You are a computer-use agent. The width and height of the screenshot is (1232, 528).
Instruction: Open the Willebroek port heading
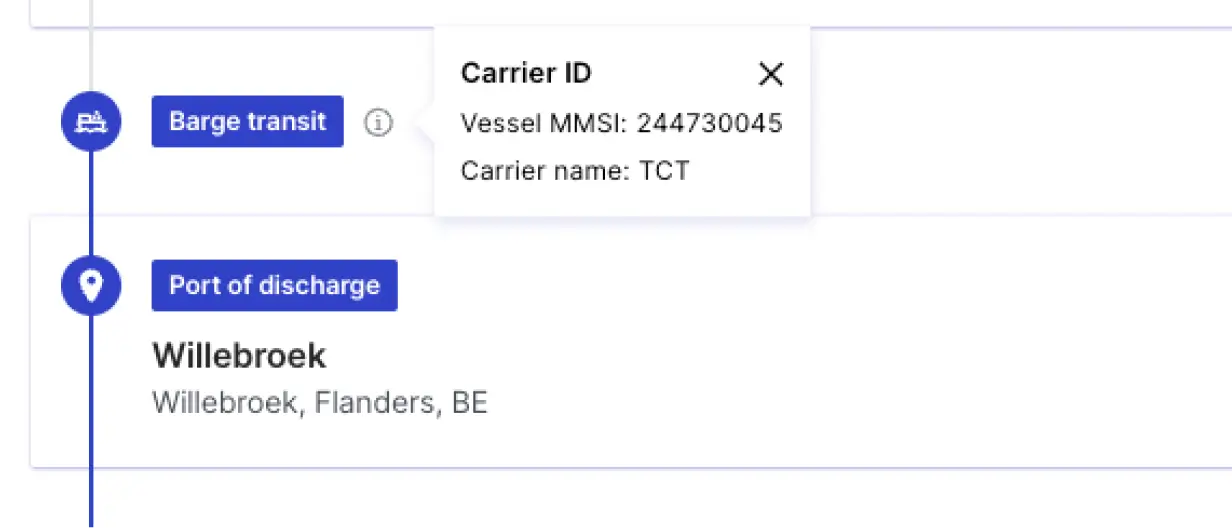239,355
